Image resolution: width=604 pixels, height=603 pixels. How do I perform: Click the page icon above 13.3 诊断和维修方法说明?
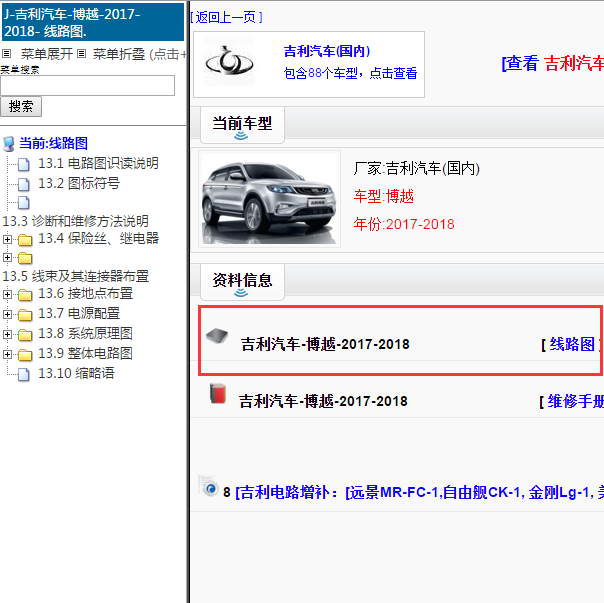24,203
